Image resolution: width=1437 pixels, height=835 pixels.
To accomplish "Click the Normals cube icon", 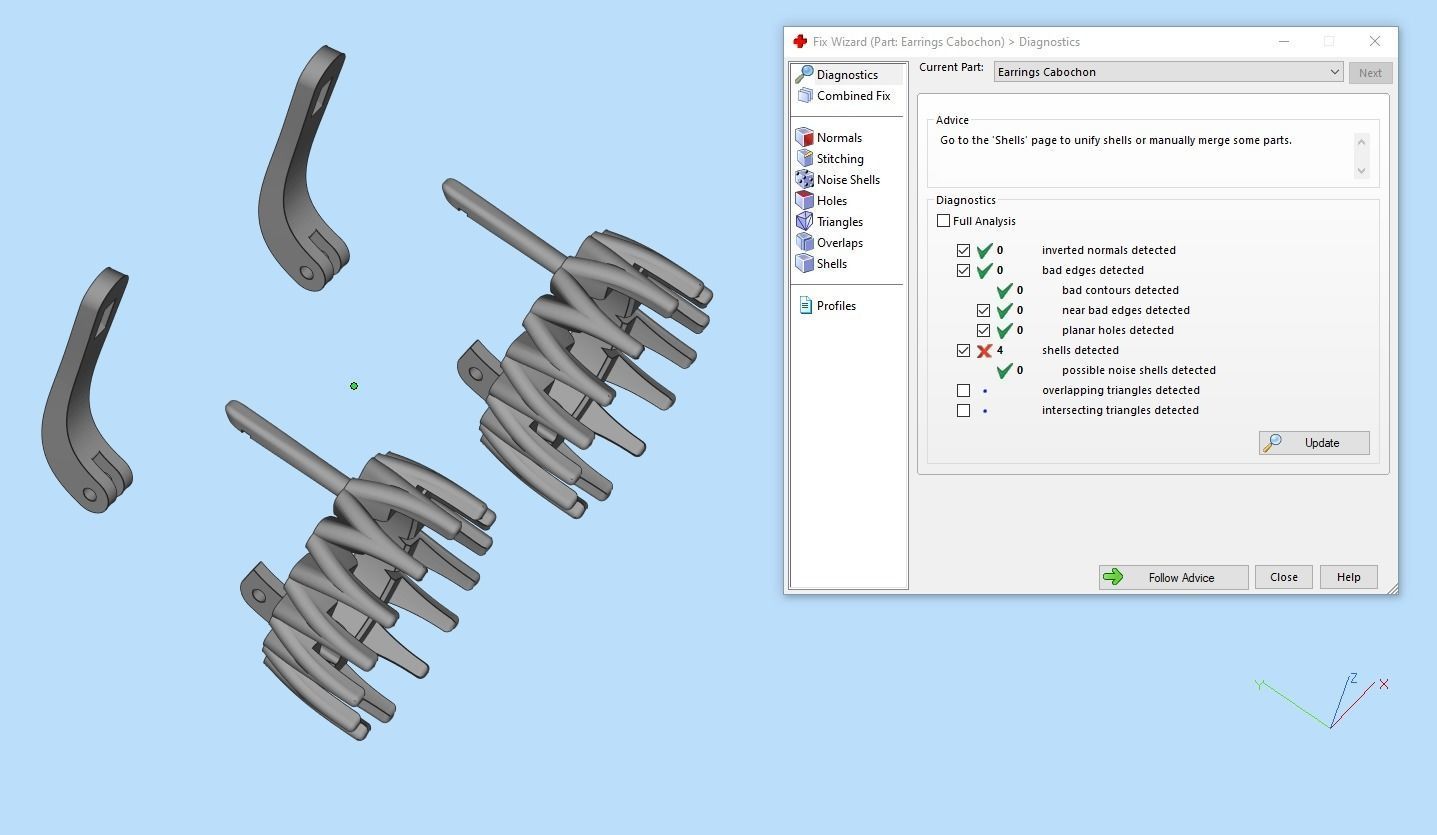I will point(804,137).
